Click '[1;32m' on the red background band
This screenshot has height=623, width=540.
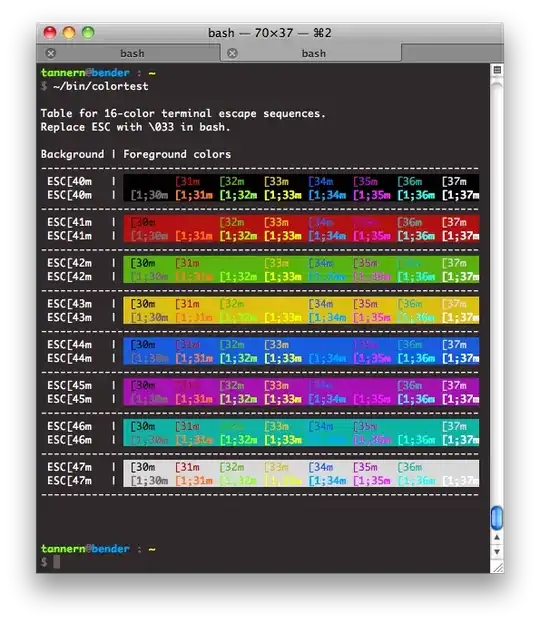(238, 236)
